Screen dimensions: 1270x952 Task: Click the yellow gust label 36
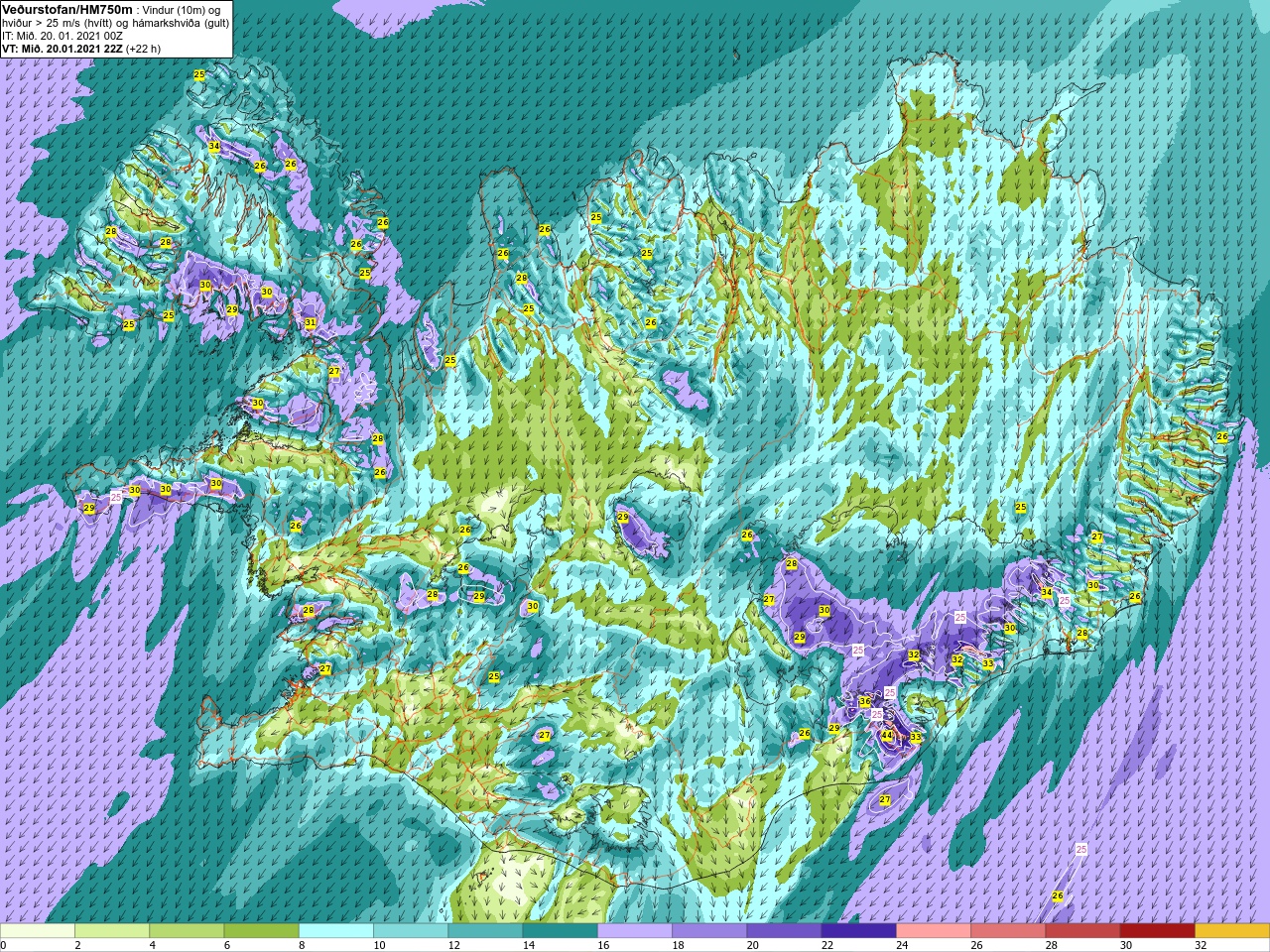(865, 702)
